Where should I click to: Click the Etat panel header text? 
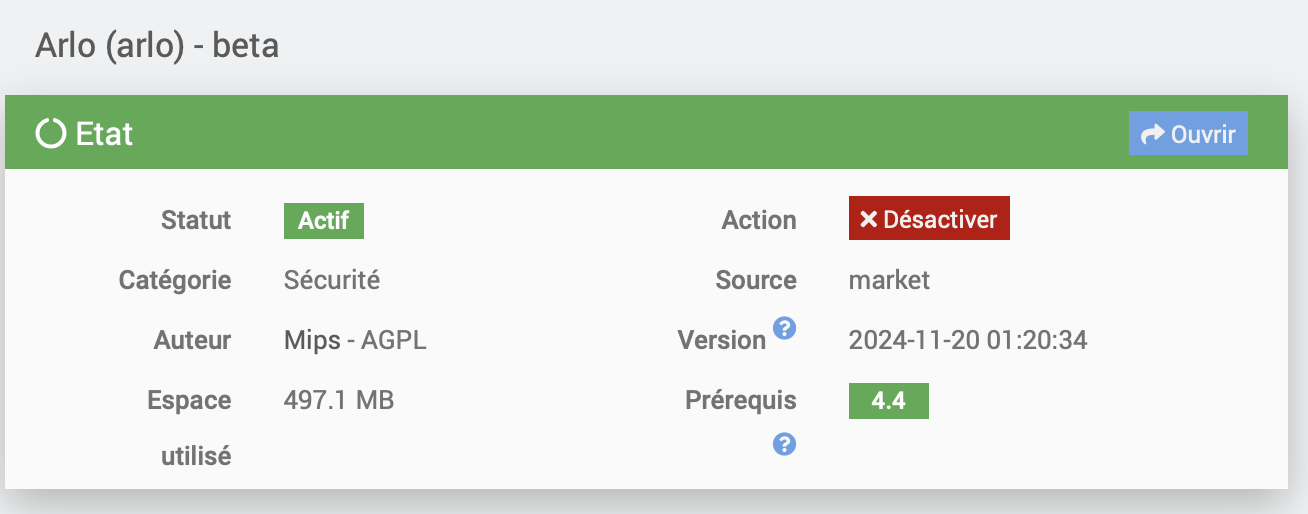(104, 133)
